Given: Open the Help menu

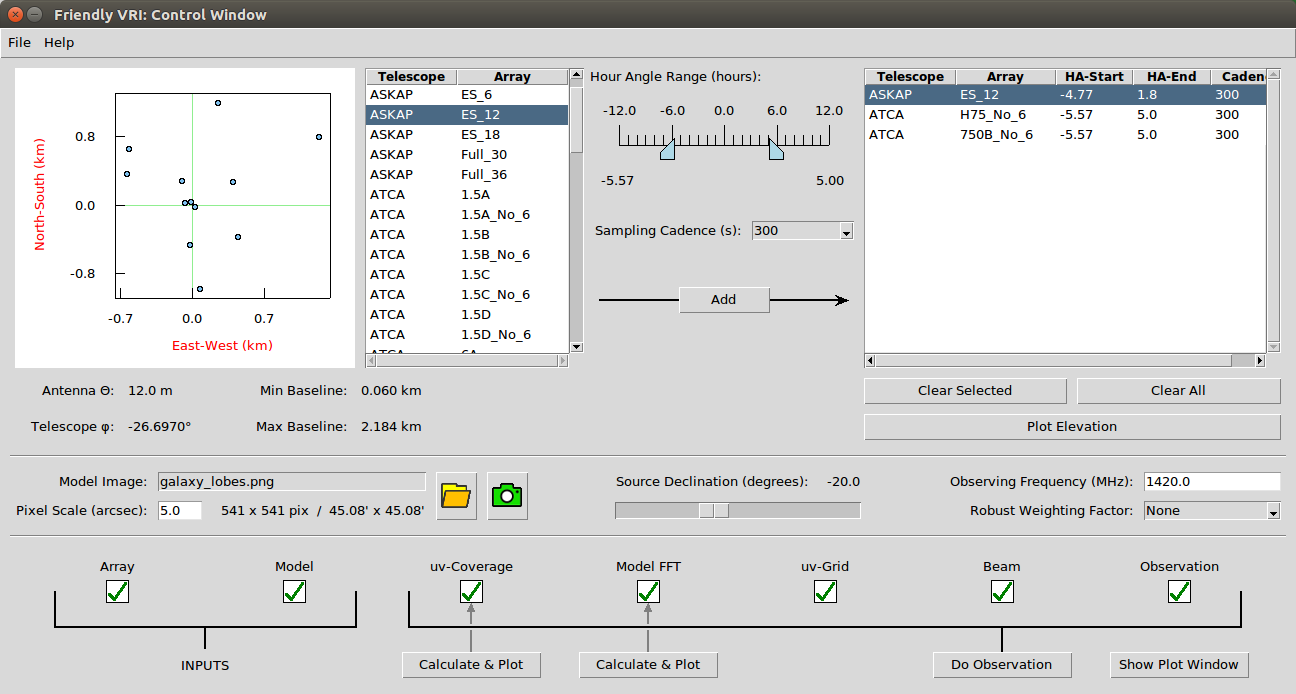Looking at the screenshot, I should [59, 42].
